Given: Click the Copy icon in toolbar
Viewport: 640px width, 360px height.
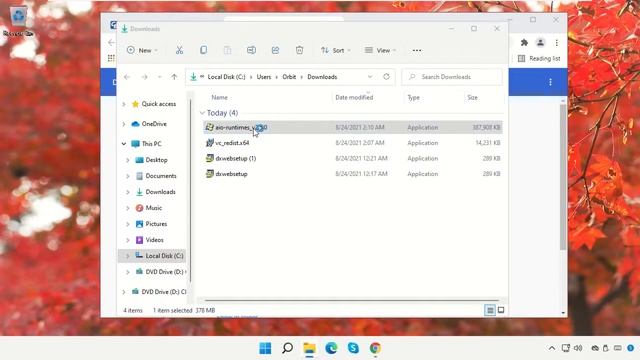Looking at the screenshot, I should tap(203, 50).
